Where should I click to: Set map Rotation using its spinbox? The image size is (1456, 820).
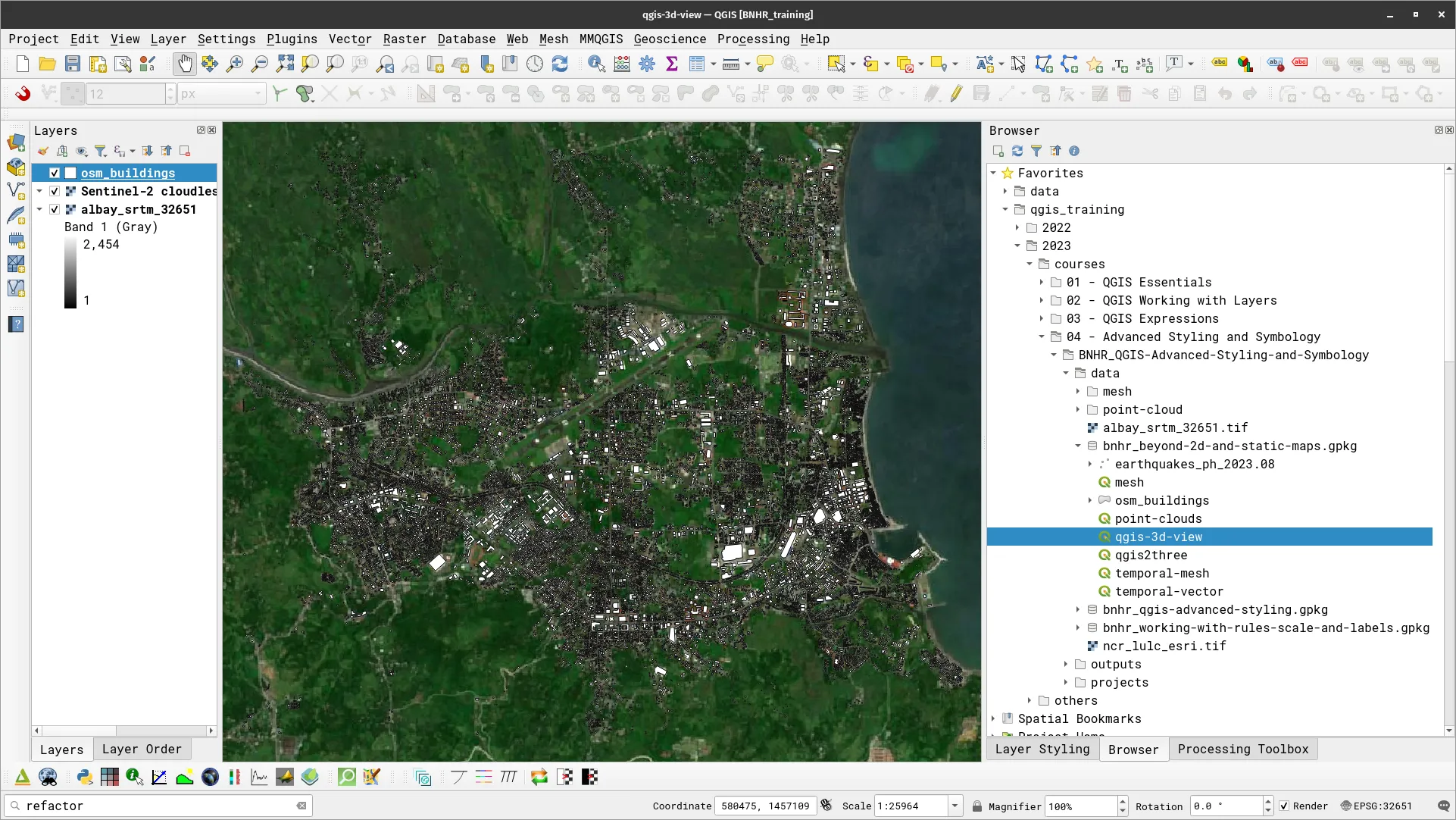point(1227,806)
